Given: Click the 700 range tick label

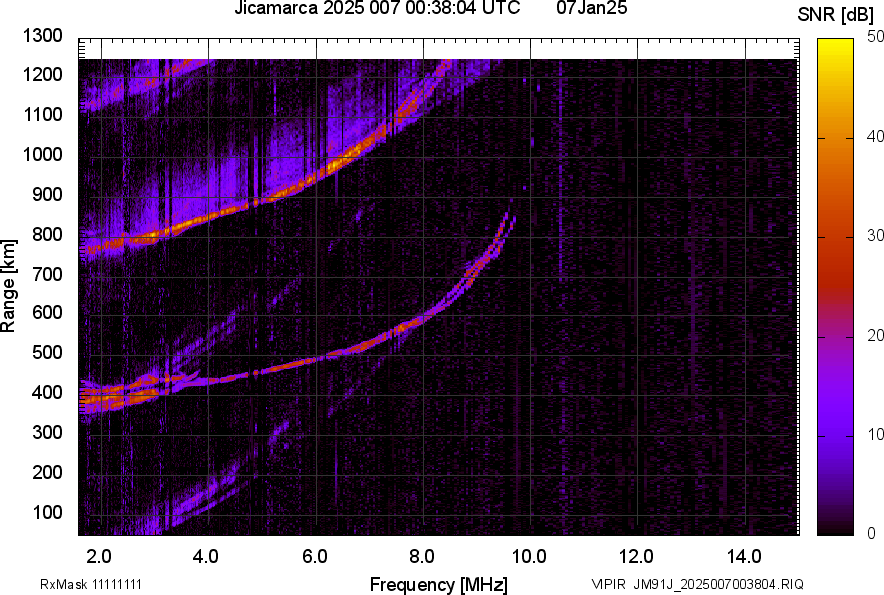Looking at the screenshot, I should pyautogui.click(x=47, y=274).
